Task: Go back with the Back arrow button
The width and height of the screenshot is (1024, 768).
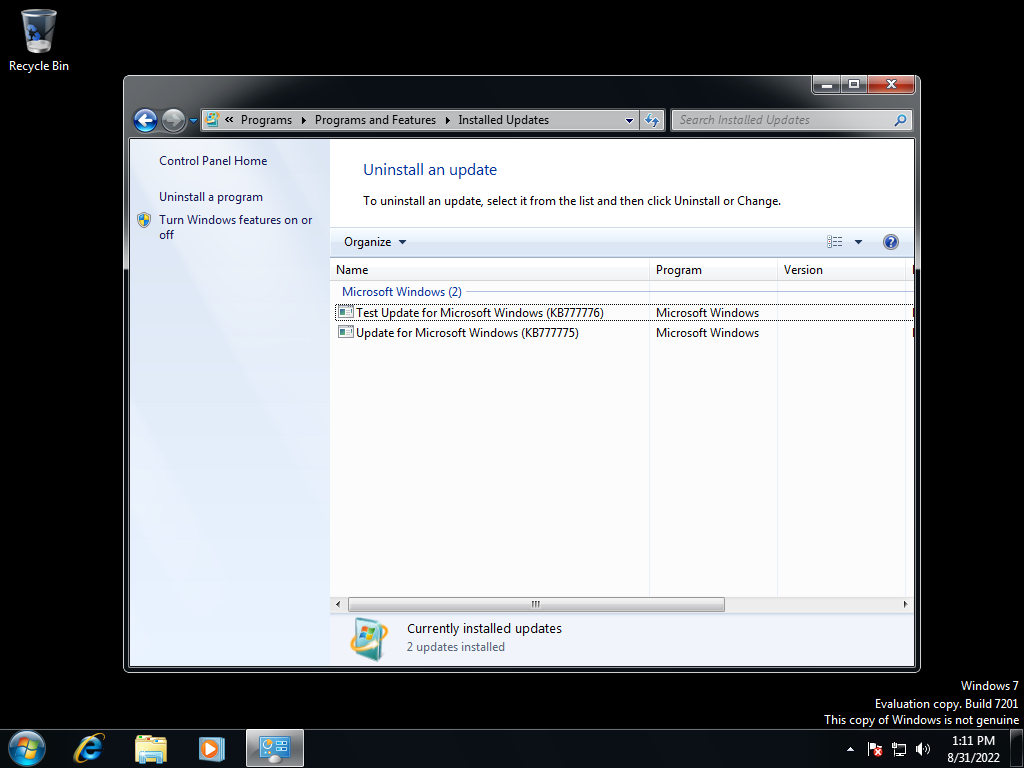Action: [146, 120]
